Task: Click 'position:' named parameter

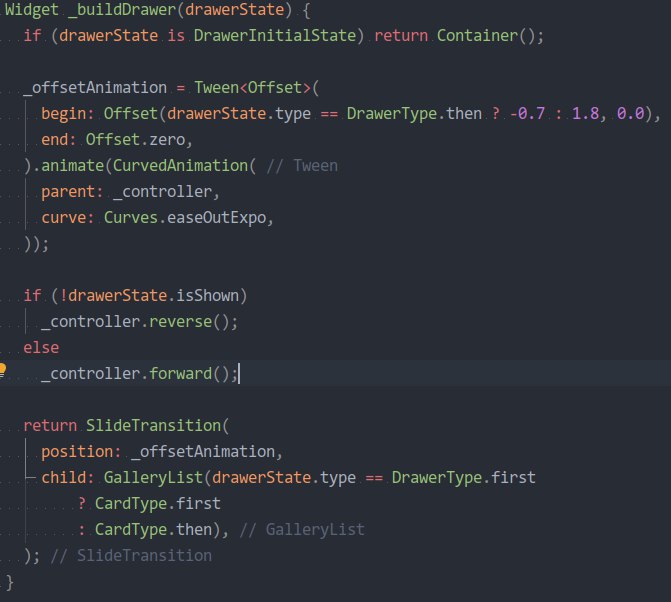Action: [81, 452]
